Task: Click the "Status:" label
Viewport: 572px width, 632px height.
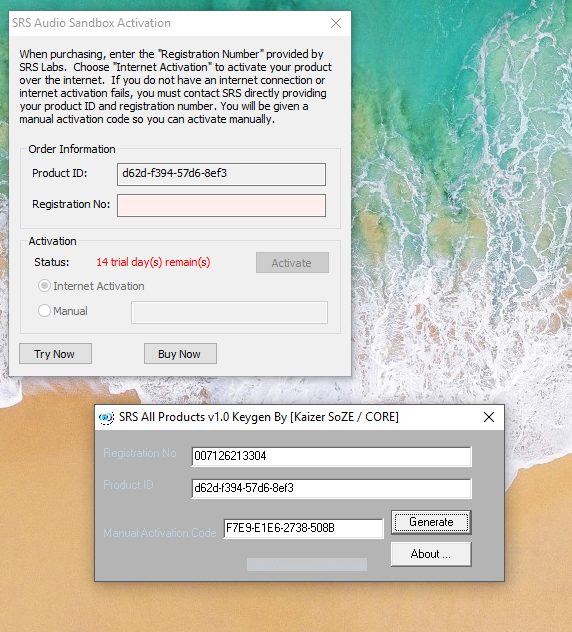Action: pyautogui.click(x=52, y=262)
